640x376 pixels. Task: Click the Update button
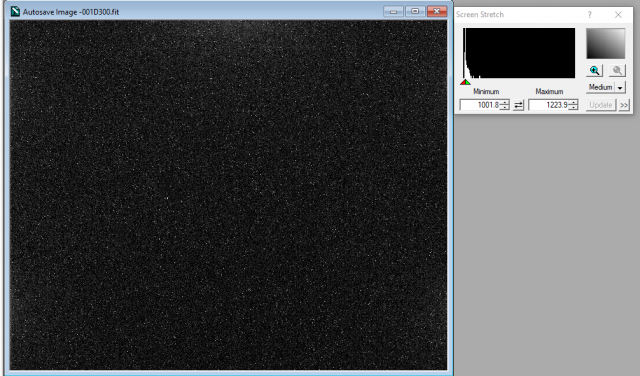[x=601, y=105]
